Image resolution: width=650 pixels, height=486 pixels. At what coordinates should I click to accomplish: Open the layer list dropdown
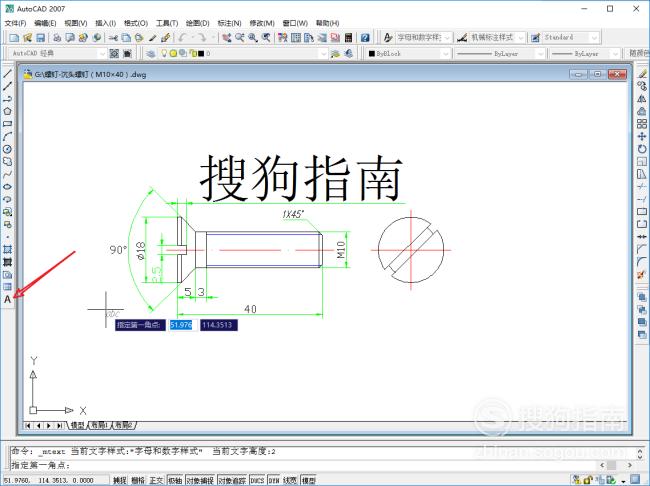pos(323,53)
